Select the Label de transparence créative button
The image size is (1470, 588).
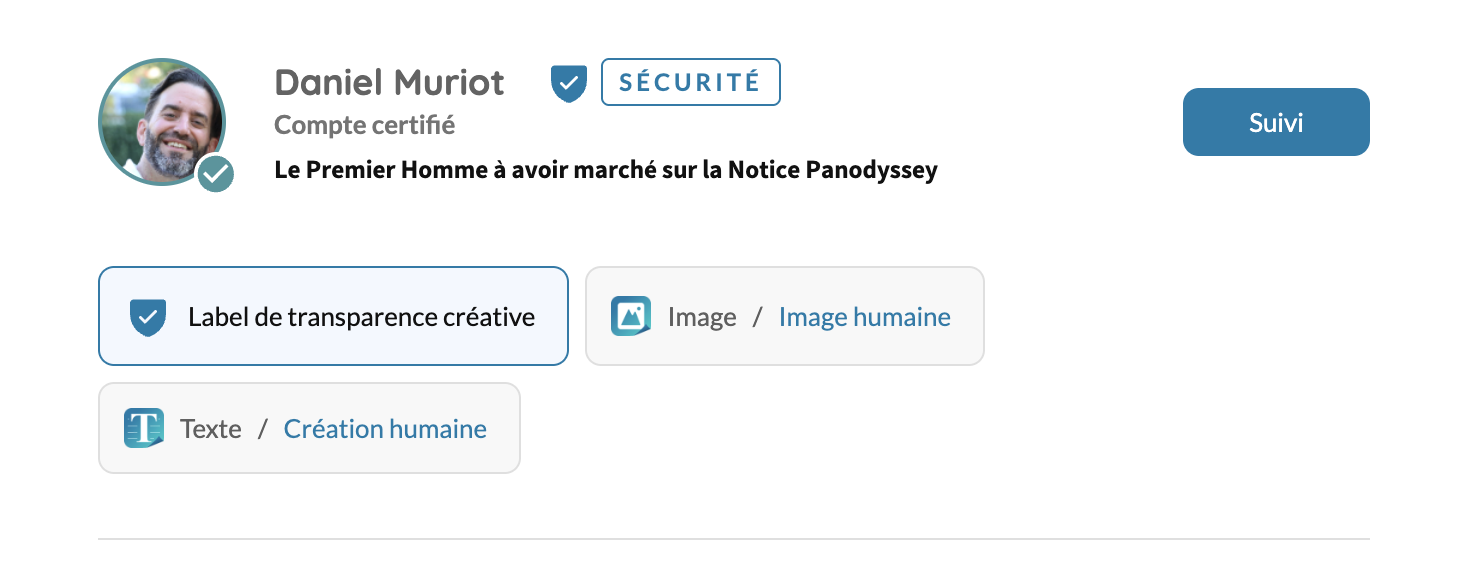coord(333,316)
